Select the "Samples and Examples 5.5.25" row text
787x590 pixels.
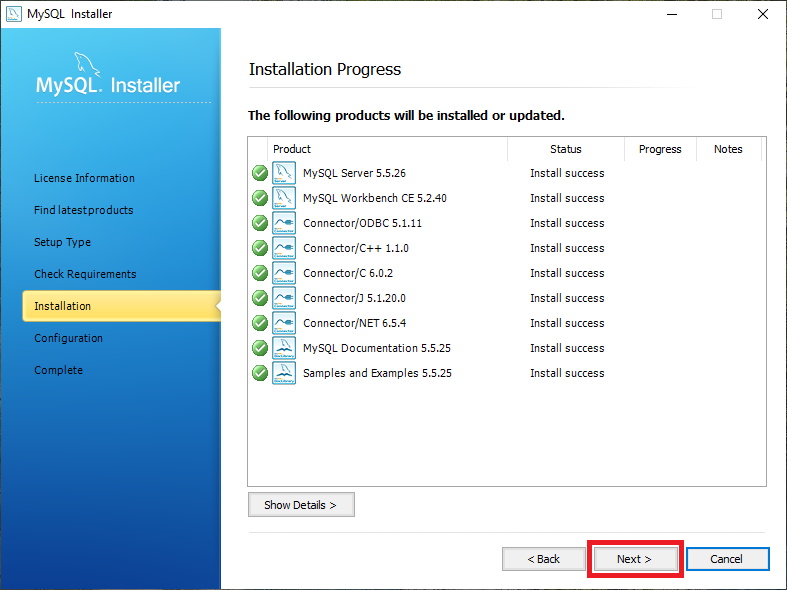pyautogui.click(x=377, y=373)
